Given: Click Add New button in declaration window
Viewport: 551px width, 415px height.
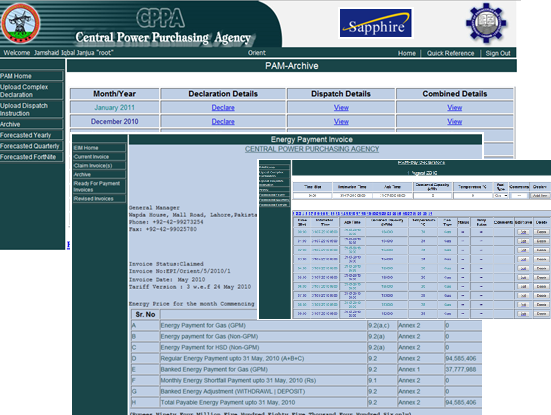Looking at the screenshot, I should pyautogui.click(x=540, y=195).
